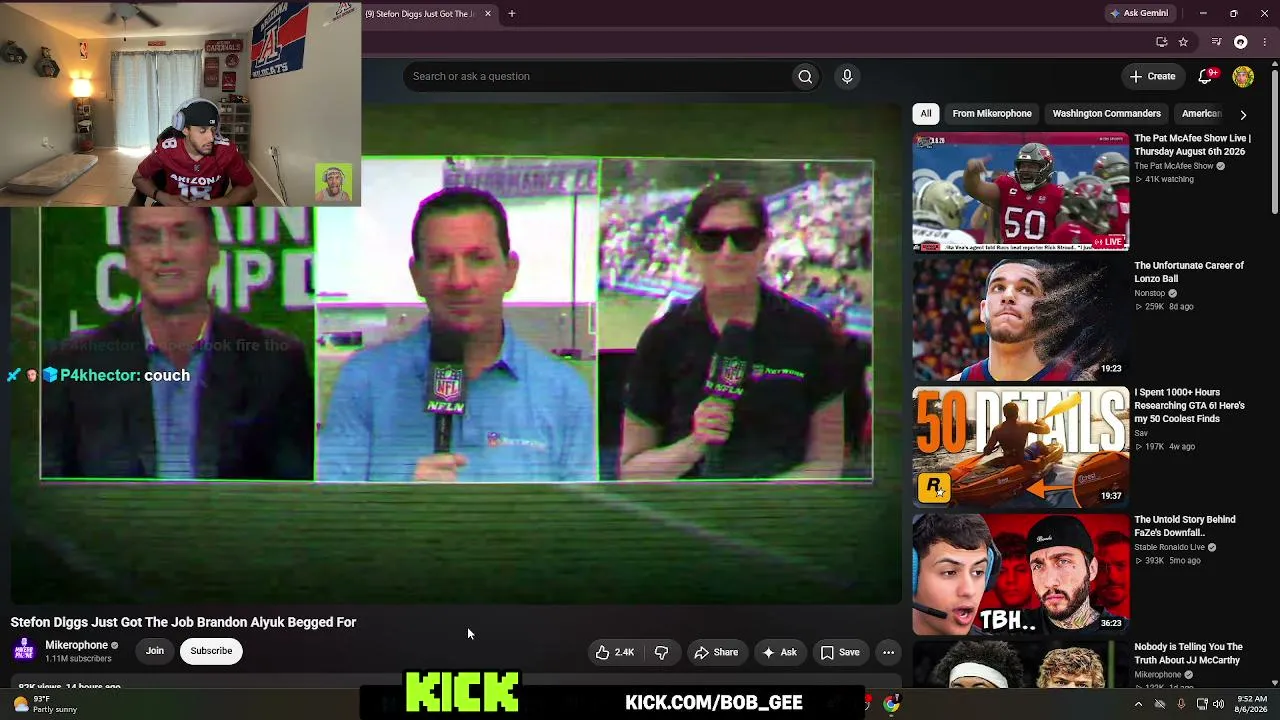Click the Mikerophone channel name

pyautogui.click(x=76, y=645)
